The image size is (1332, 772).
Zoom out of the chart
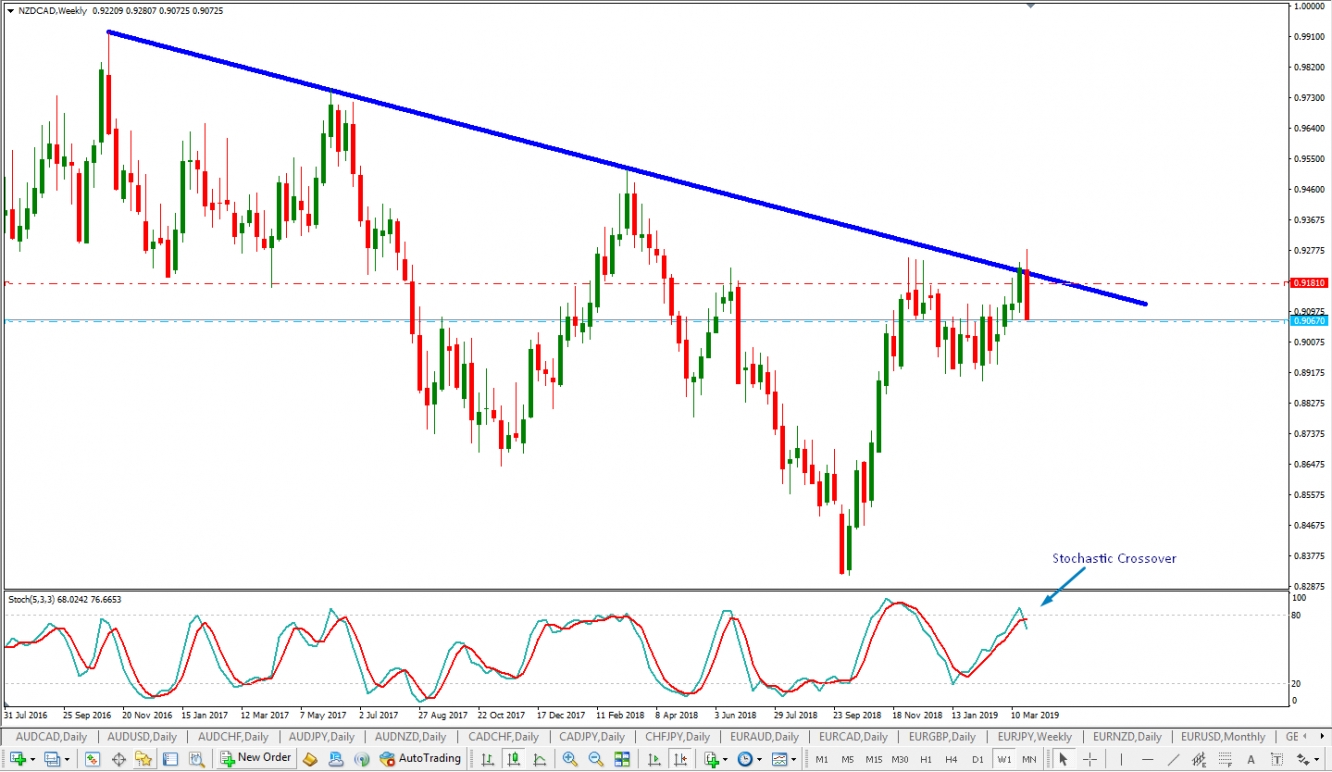coord(596,759)
